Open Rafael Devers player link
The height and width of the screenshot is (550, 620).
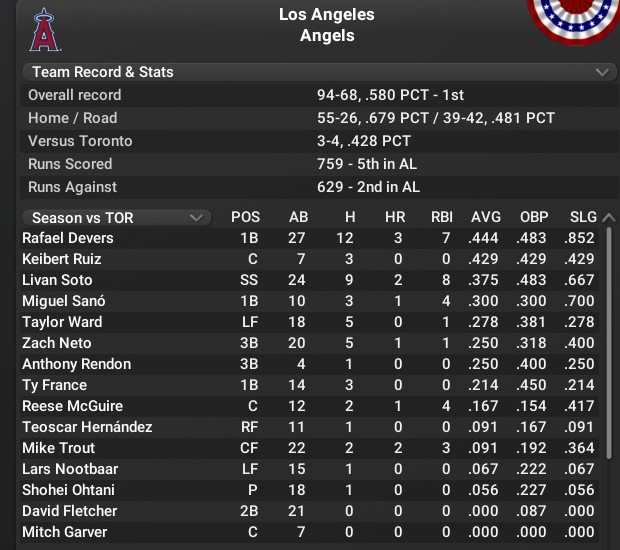tap(68, 238)
